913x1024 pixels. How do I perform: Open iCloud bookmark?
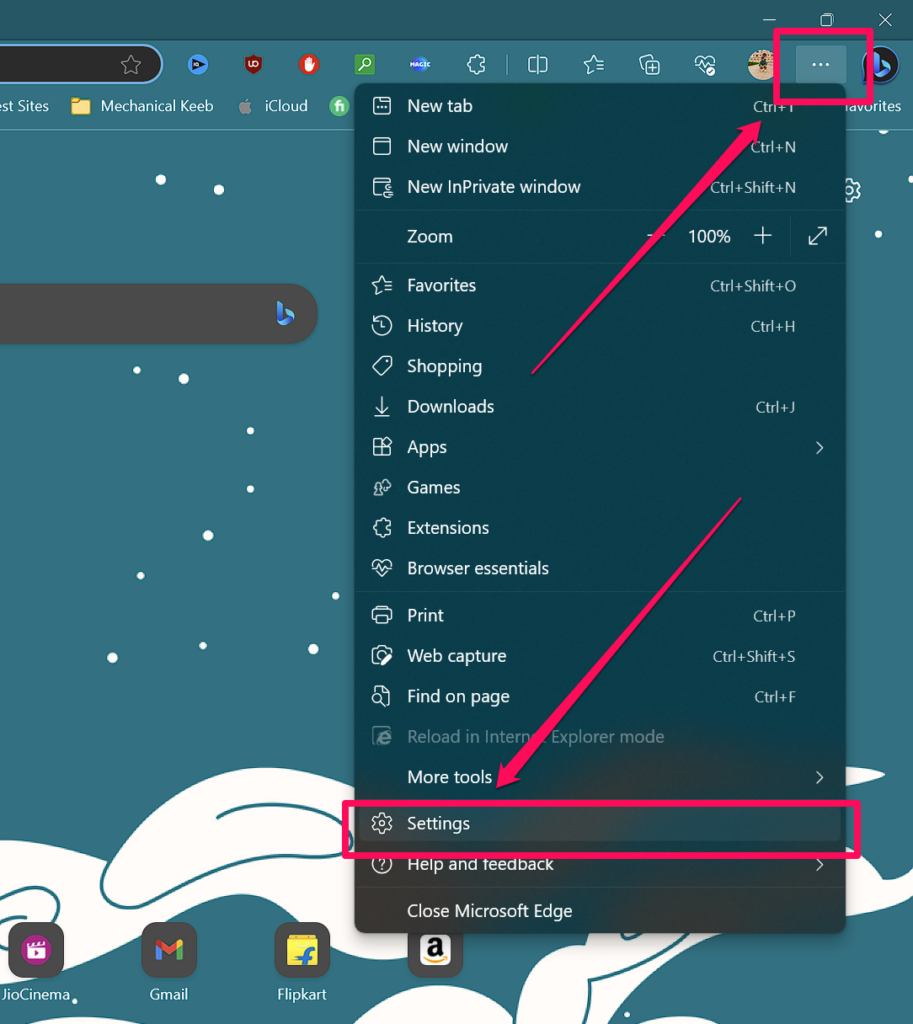273,106
